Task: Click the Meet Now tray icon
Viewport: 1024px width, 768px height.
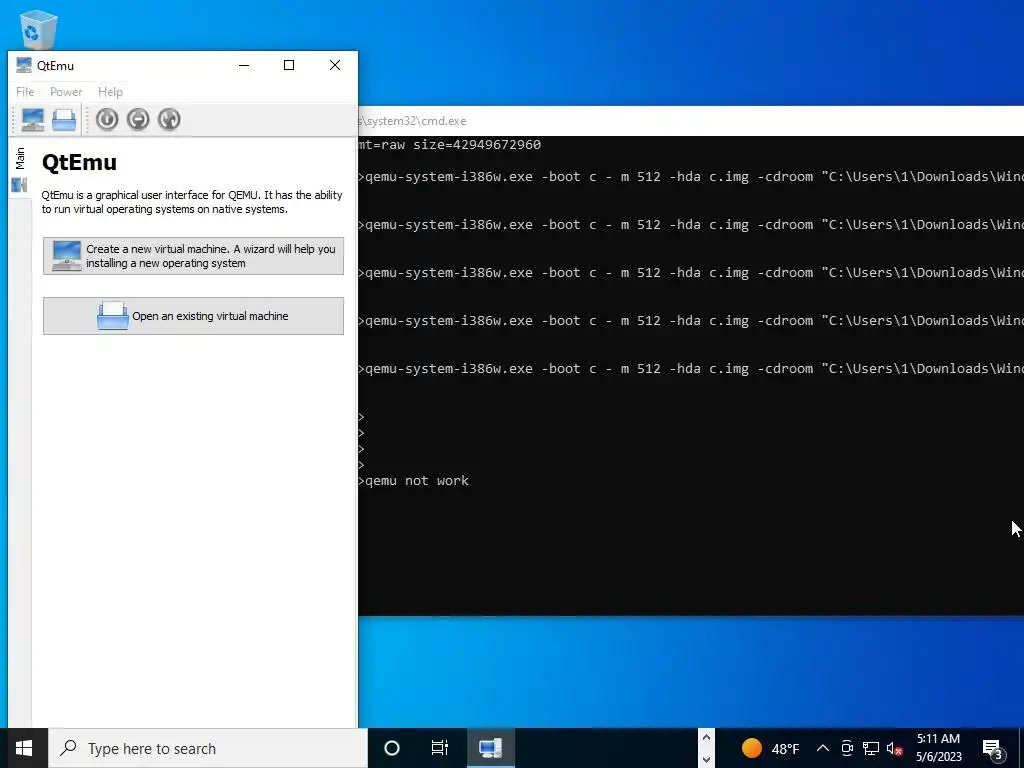Action: pos(847,748)
